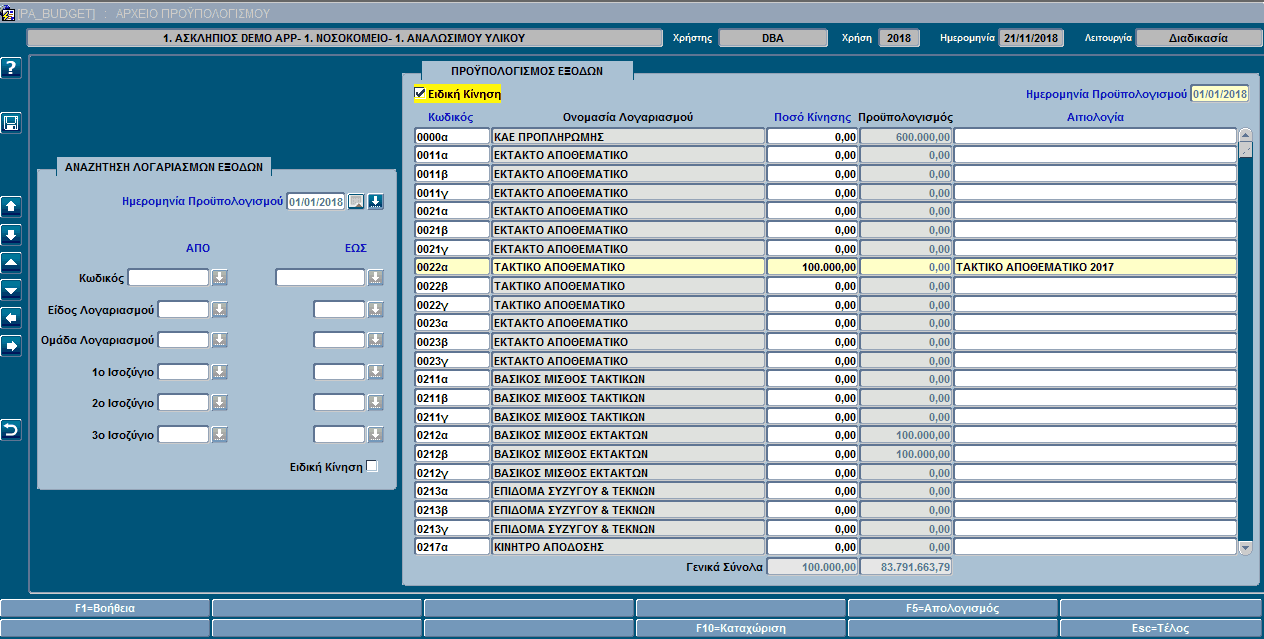Click scrollbar up arrow in expense table
The height and width of the screenshot is (639, 1264).
(1245, 135)
